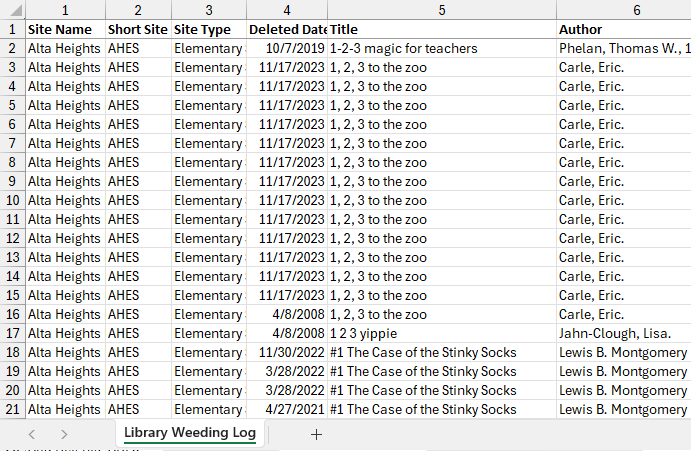Click the Author header cell

click(622, 29)
